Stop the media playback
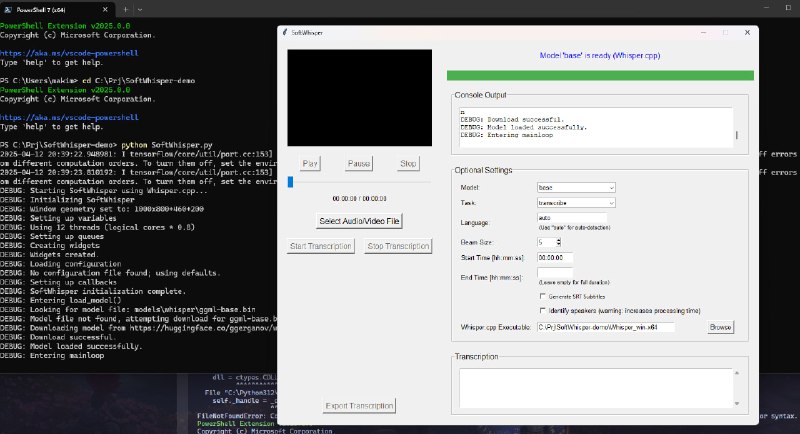 [408, 163]
